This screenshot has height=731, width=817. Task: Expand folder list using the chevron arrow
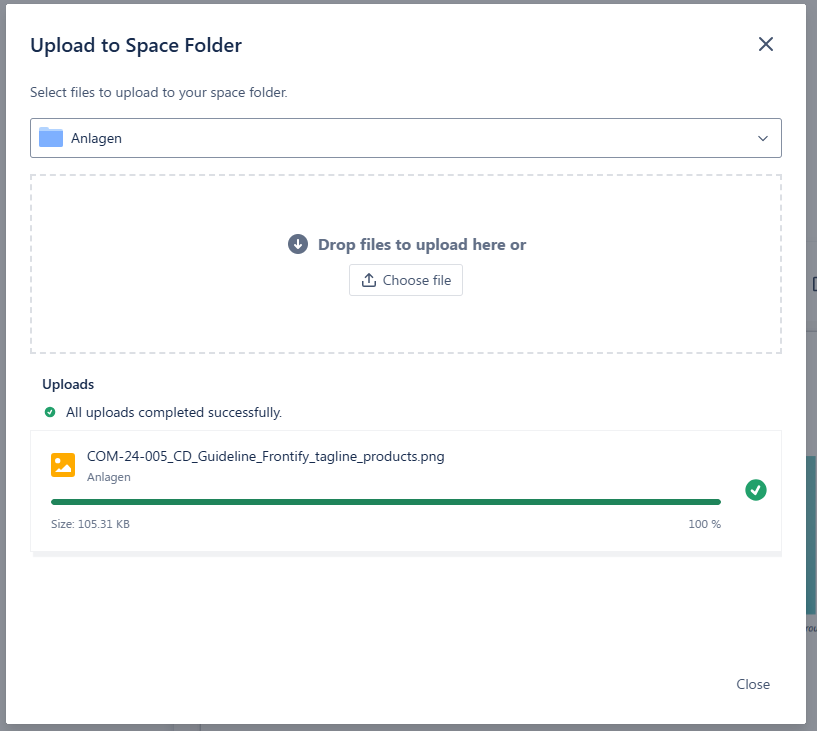763,138
